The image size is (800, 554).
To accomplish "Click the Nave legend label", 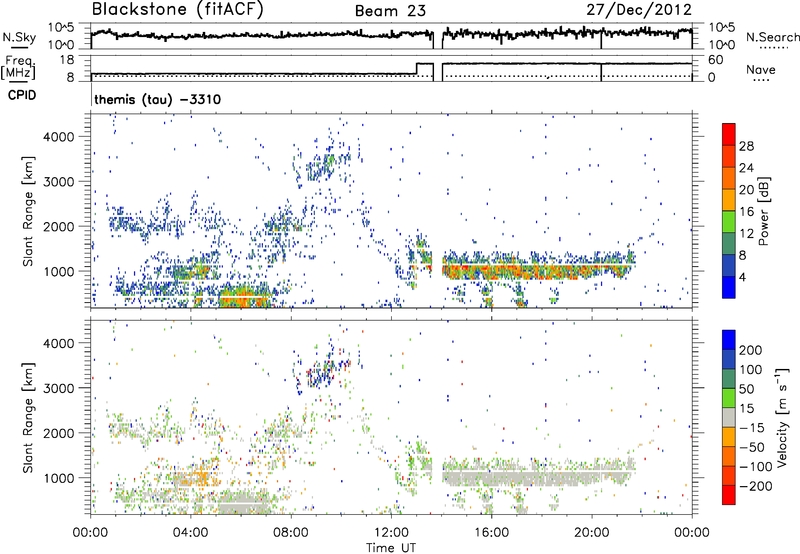I will pos(761,69).
